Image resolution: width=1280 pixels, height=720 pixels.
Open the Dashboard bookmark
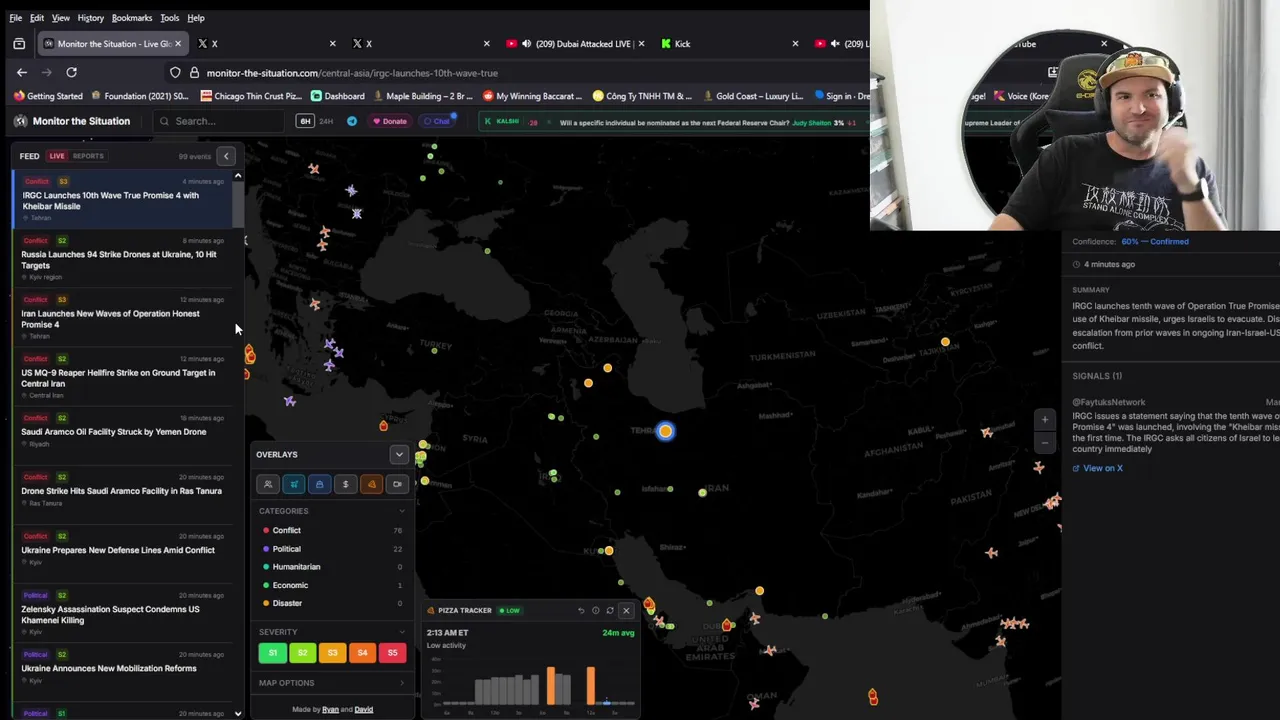[337, 96]
